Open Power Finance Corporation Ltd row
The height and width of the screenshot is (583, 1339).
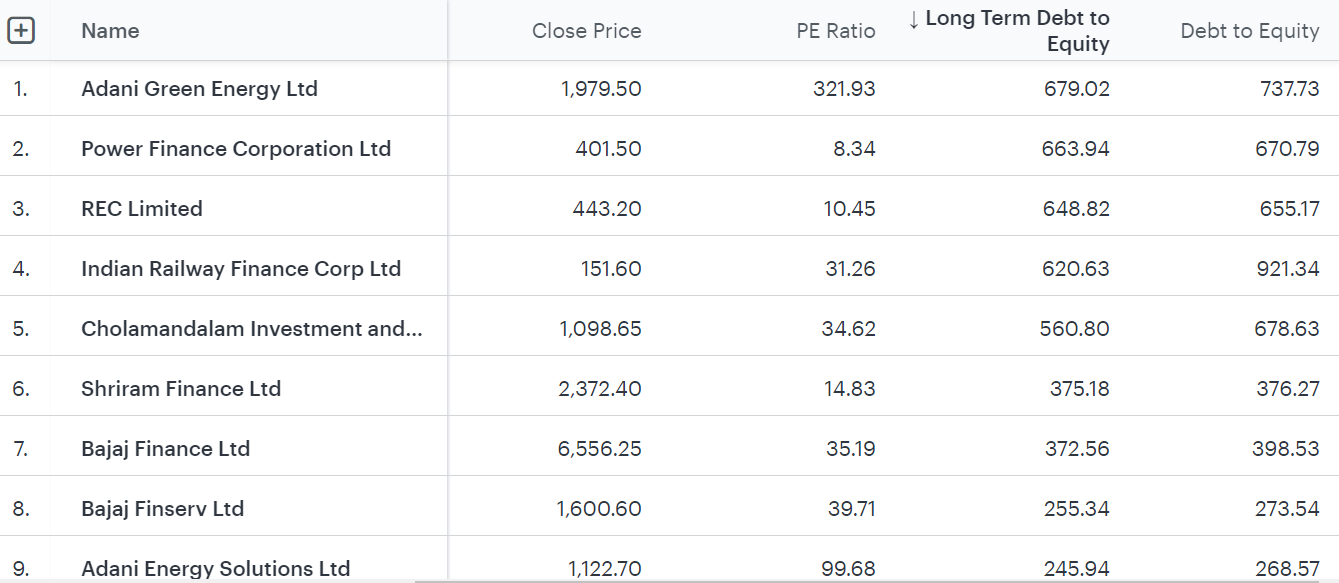point(236,149)
